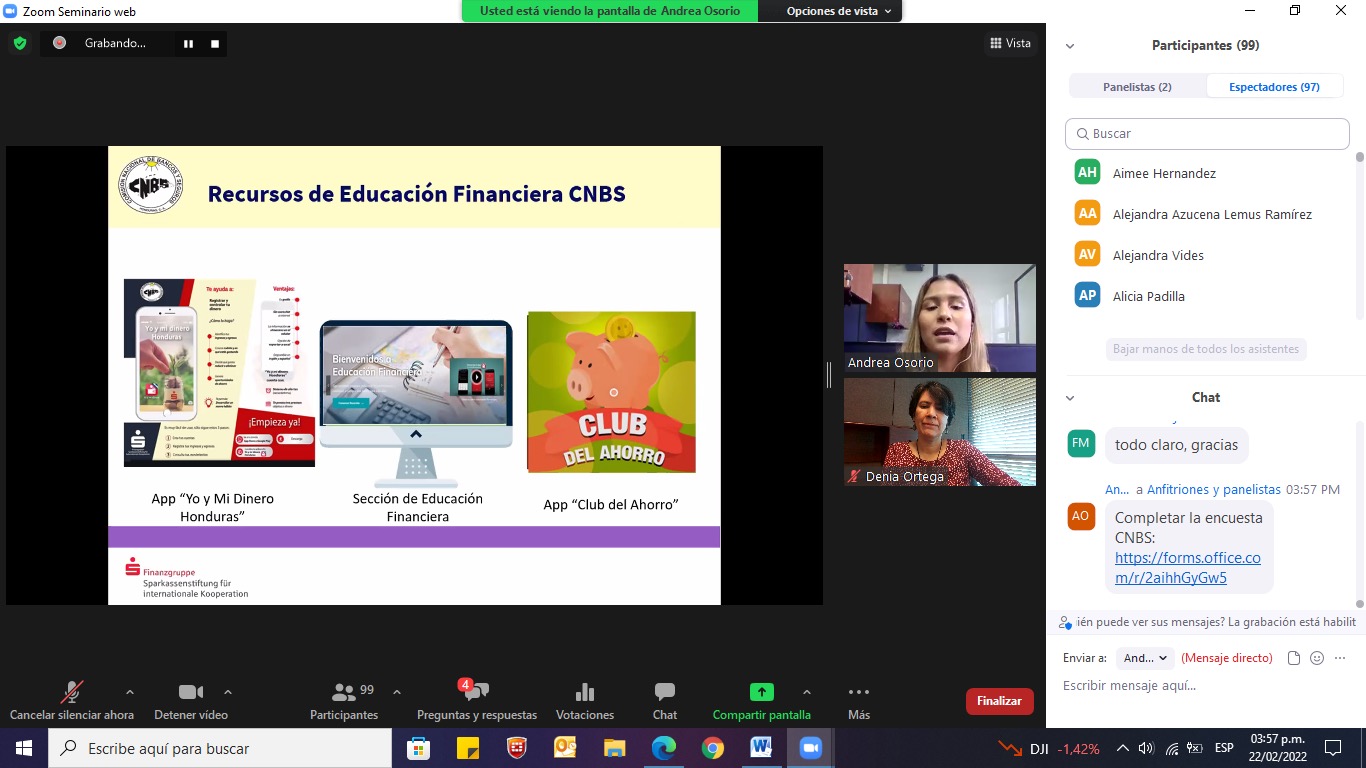The image size is (1366, 768).
Task: Click the participants list scrollbar
Action: click(1359, 236)
